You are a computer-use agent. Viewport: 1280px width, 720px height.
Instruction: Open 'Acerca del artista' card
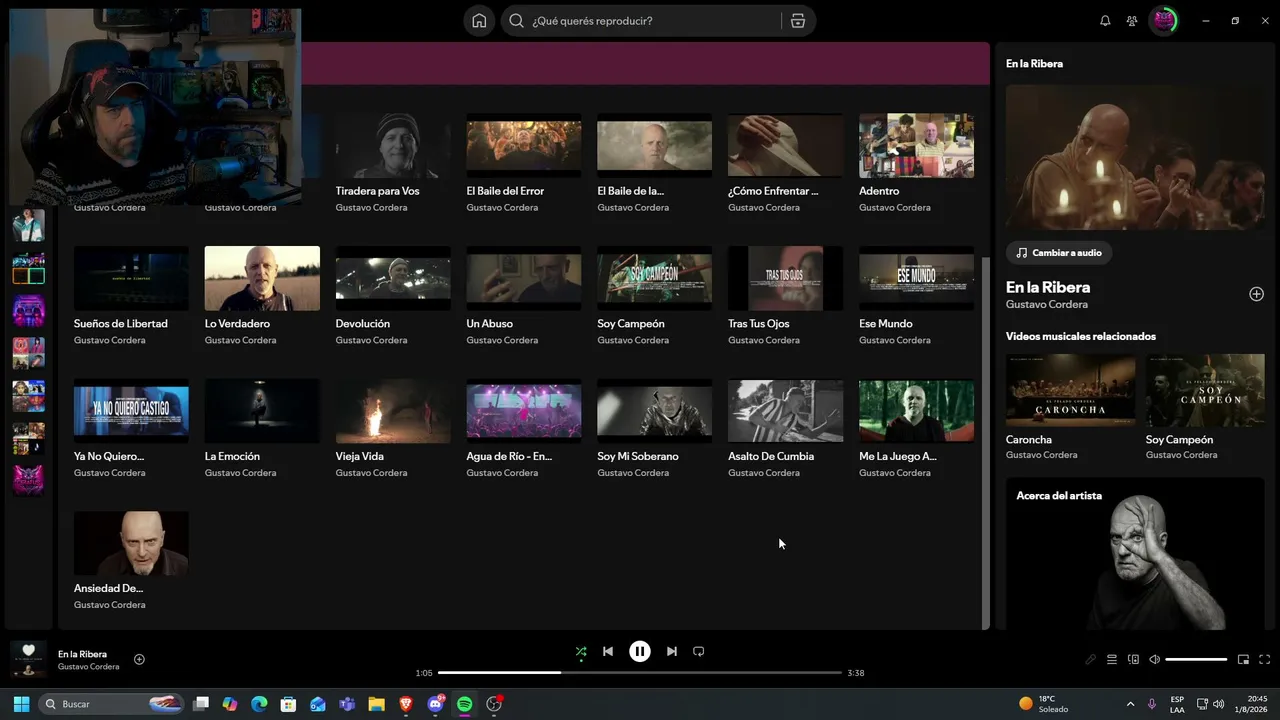(1135, 554)
